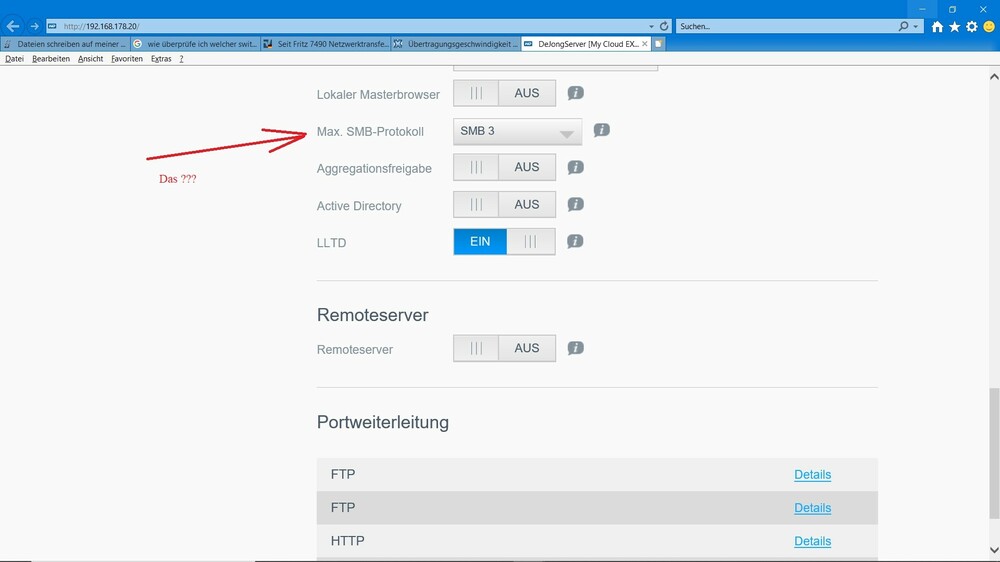Click info icon beside LLTD toggle
The width and height of the screenshot is (1000, 562).
click(575, 241)
